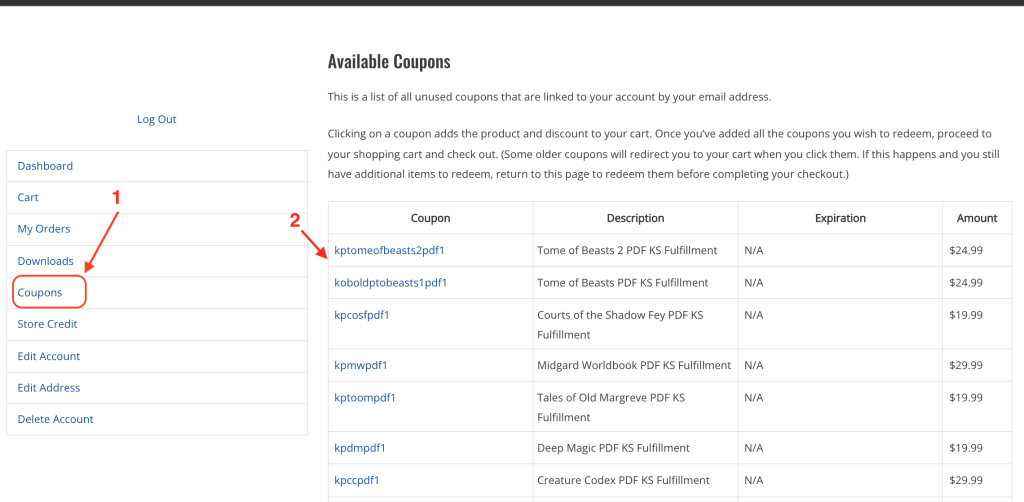Click the Expiration column header
The height and width of the screenshot is (502, 1024).
(840, 218)
